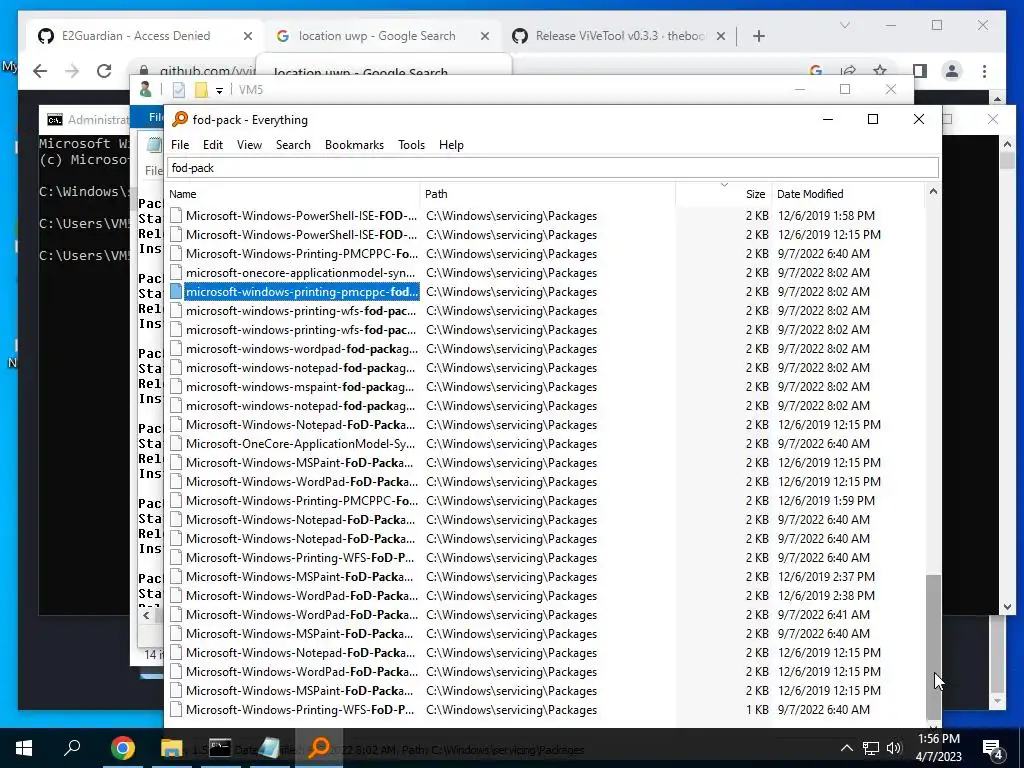Open the Help menu in Everything
1024x768 pixels.
451,145
